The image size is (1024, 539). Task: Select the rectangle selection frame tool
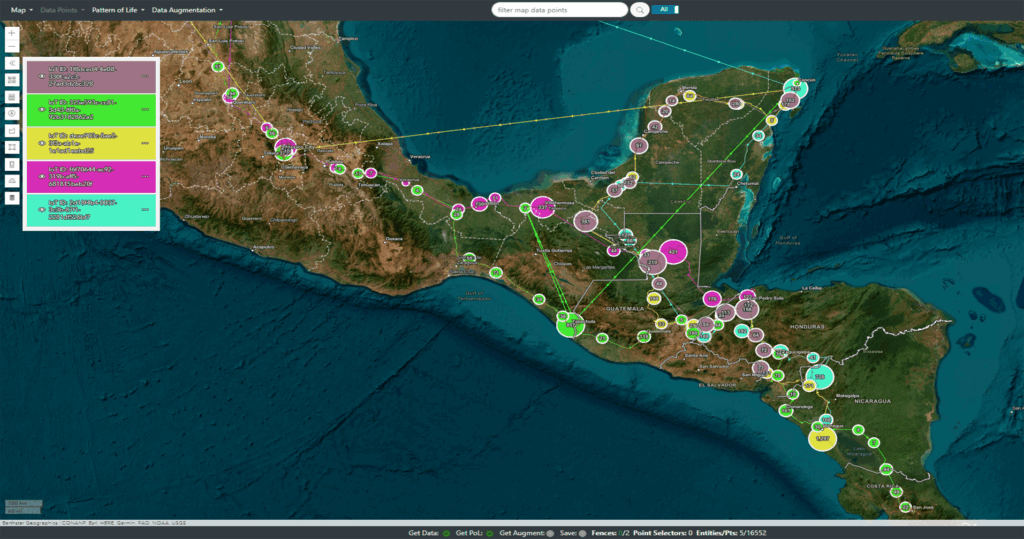pos(12,148)
